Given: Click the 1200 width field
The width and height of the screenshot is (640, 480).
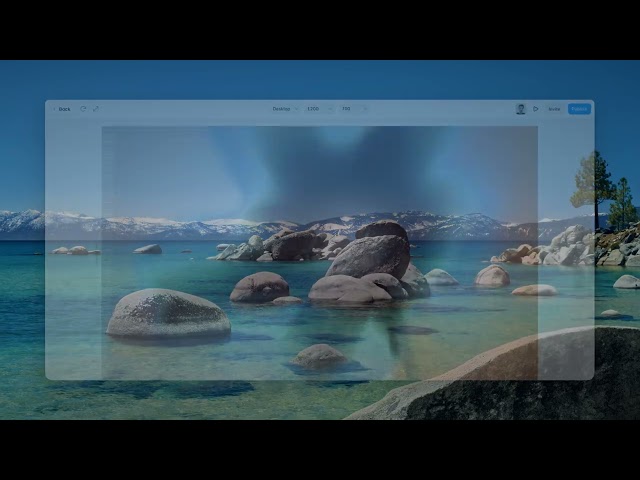Looking at the screenshot, I should coord(318,109).
